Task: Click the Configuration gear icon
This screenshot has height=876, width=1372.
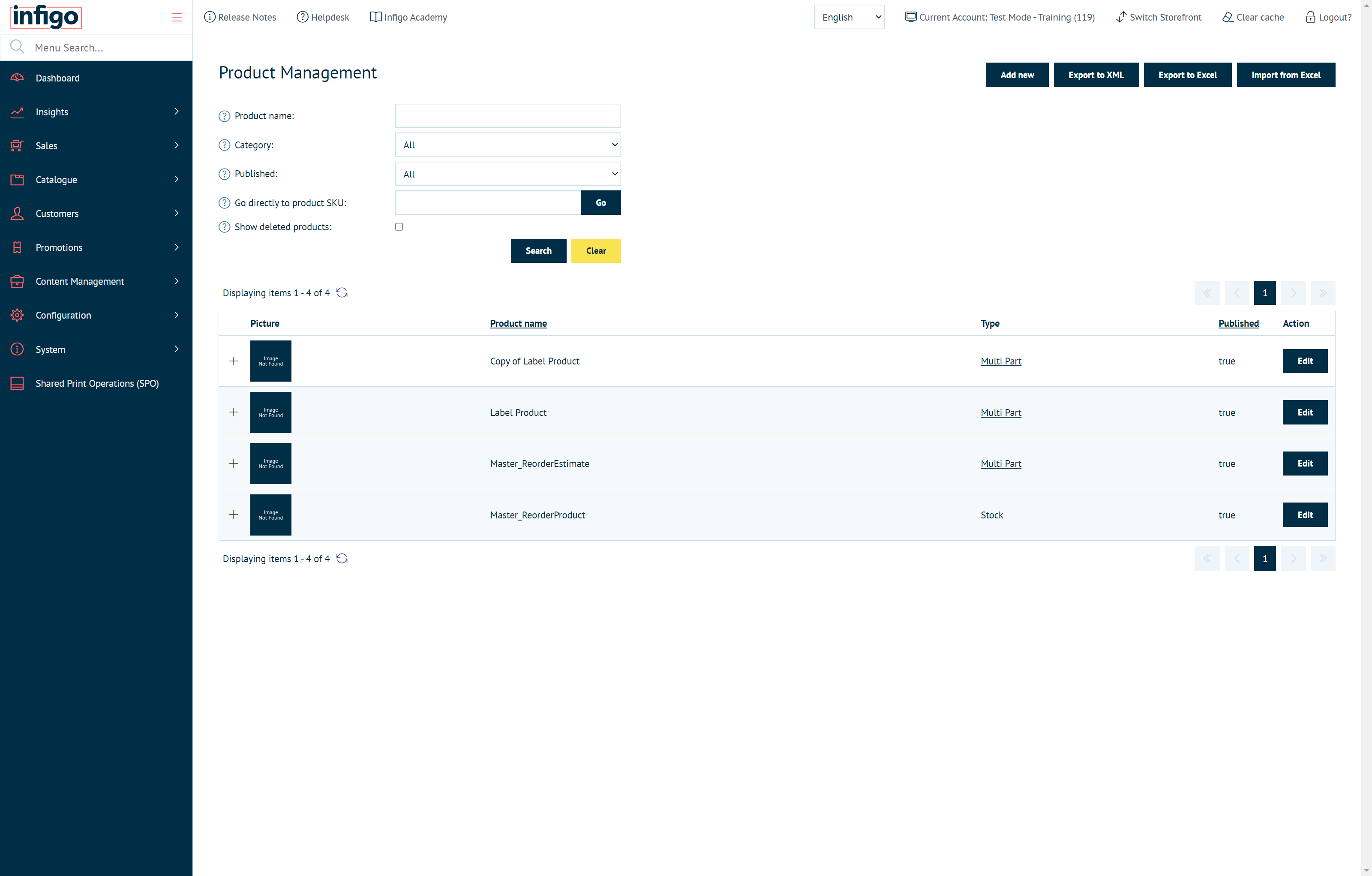Action: pos(17,315)
